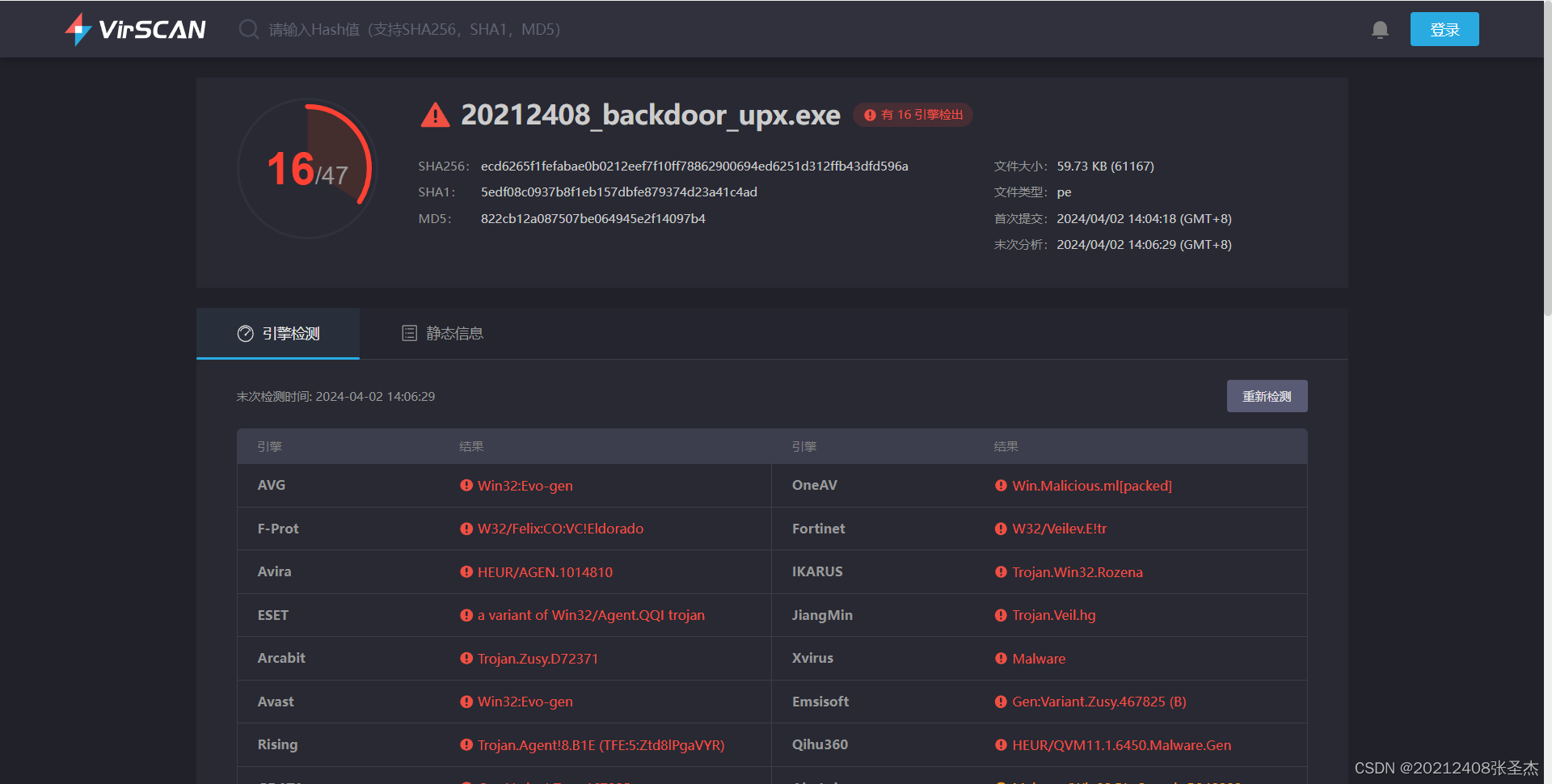
Task: Switch to the 静态信息 tab
Action: (x=442, y=333)
